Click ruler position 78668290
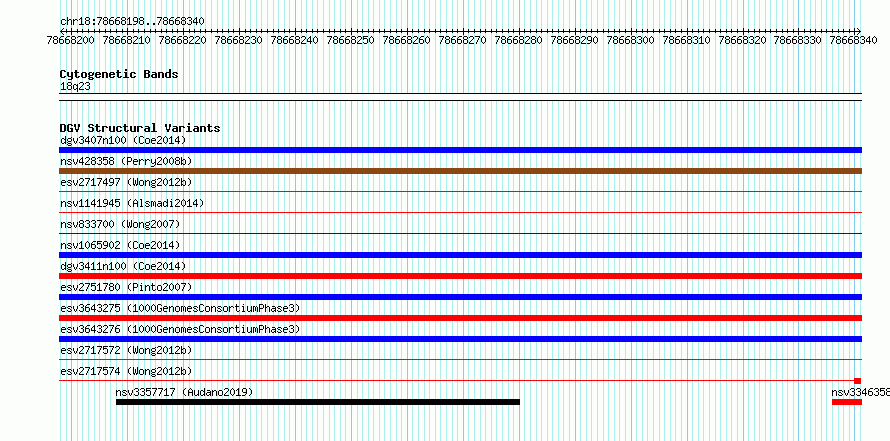The height and width of the screenshot is (441, 890). point(575,40)
